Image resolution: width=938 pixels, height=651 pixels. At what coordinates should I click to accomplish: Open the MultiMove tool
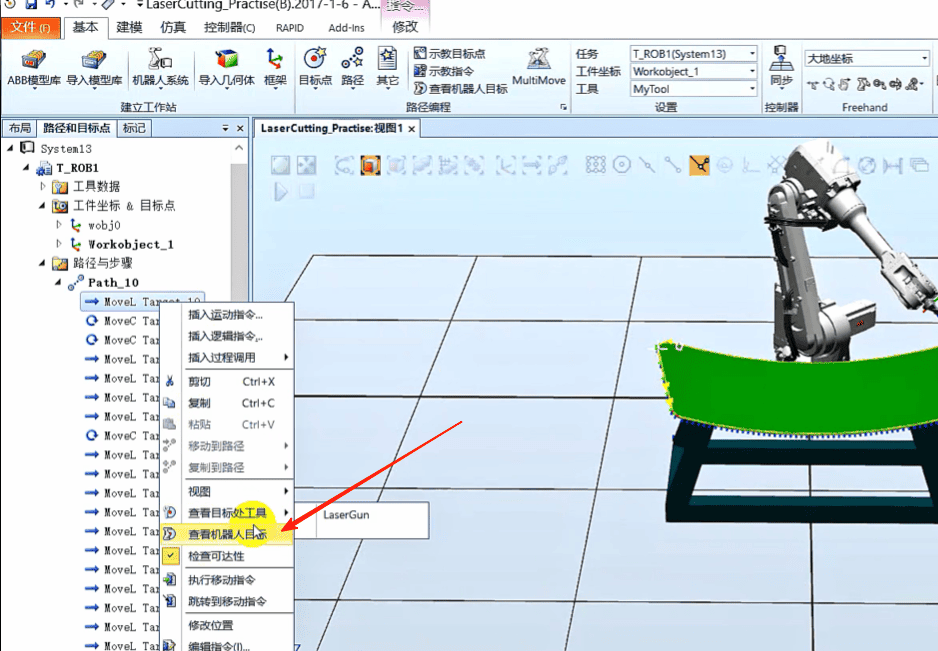tap(538, 68)
